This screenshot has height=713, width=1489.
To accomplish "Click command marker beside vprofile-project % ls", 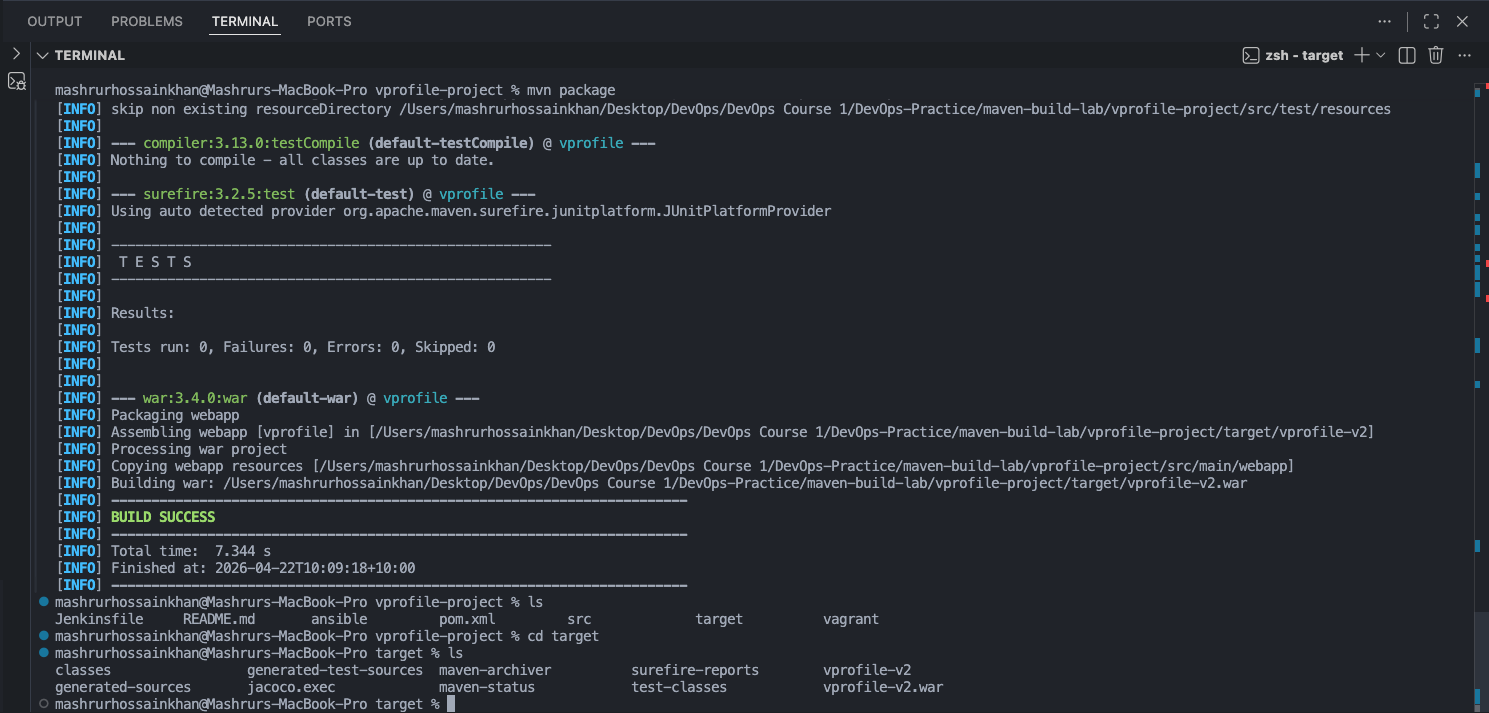I will [x=43, y=602].
